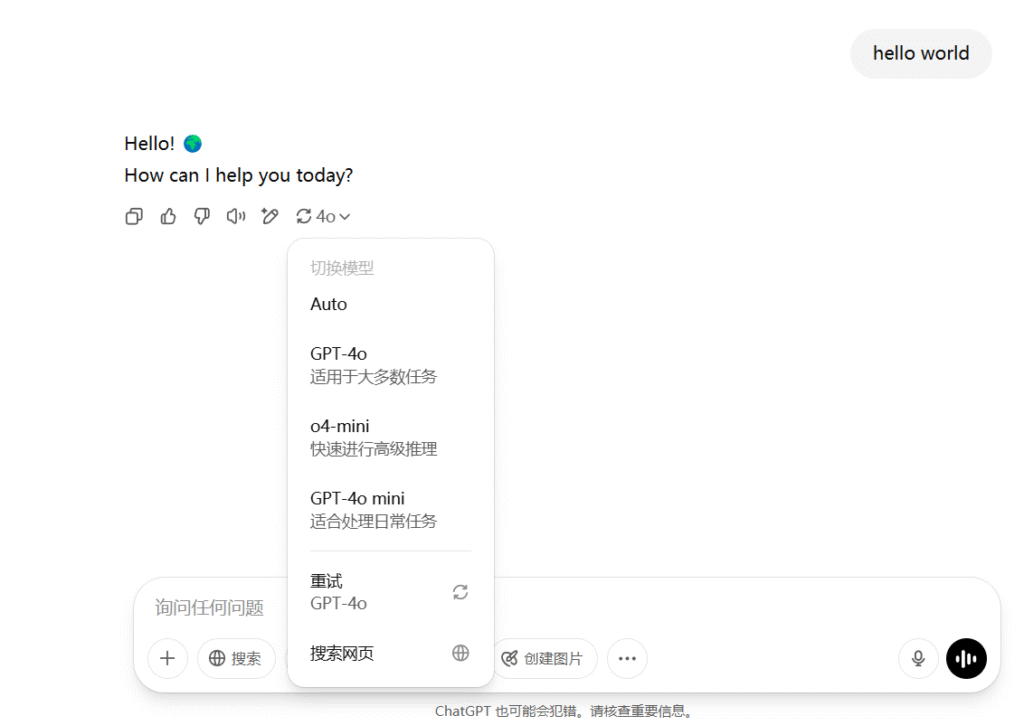Click the "hello world" user message bubble
Viewport: 1024px width, 725px height.
[x=921, y=54]
